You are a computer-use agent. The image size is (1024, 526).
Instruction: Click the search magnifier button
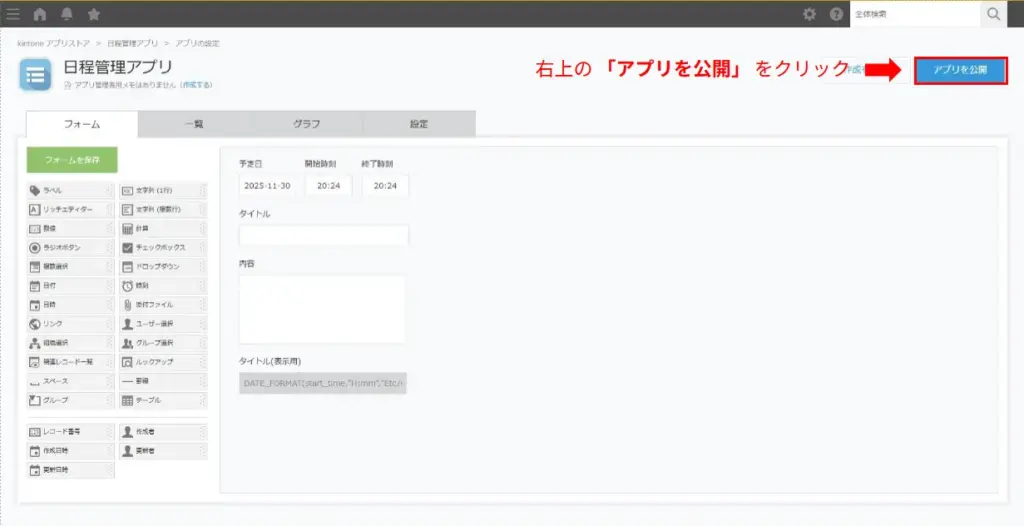tap(994, 14)
